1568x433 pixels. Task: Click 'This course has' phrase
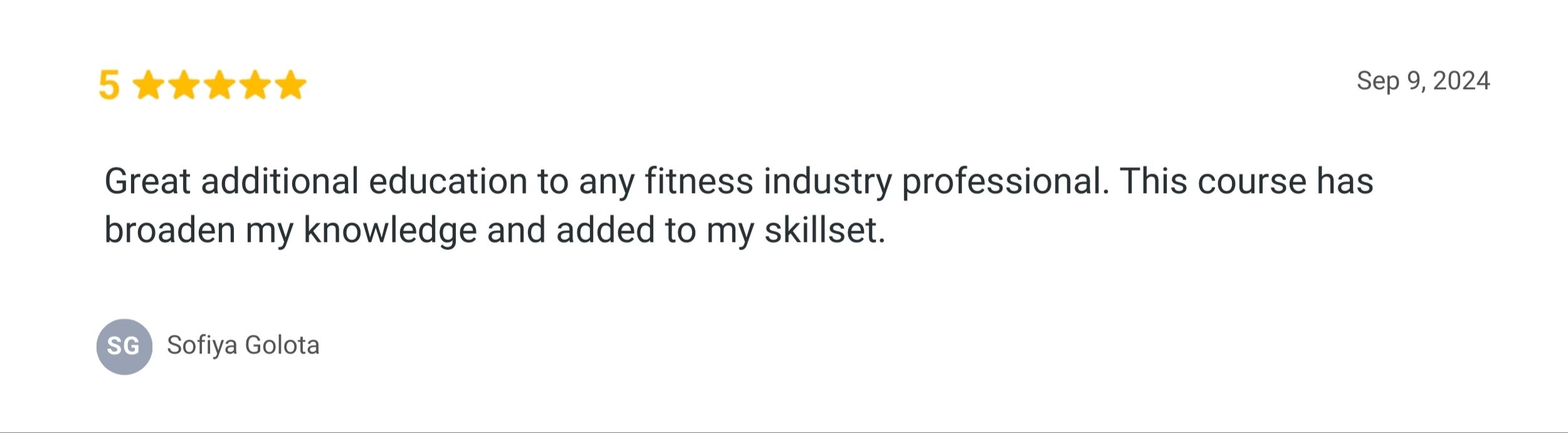(x=1246, y=182)
